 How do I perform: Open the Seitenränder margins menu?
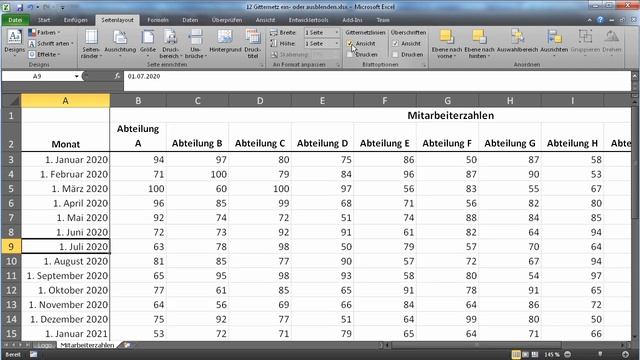(91, 44)
